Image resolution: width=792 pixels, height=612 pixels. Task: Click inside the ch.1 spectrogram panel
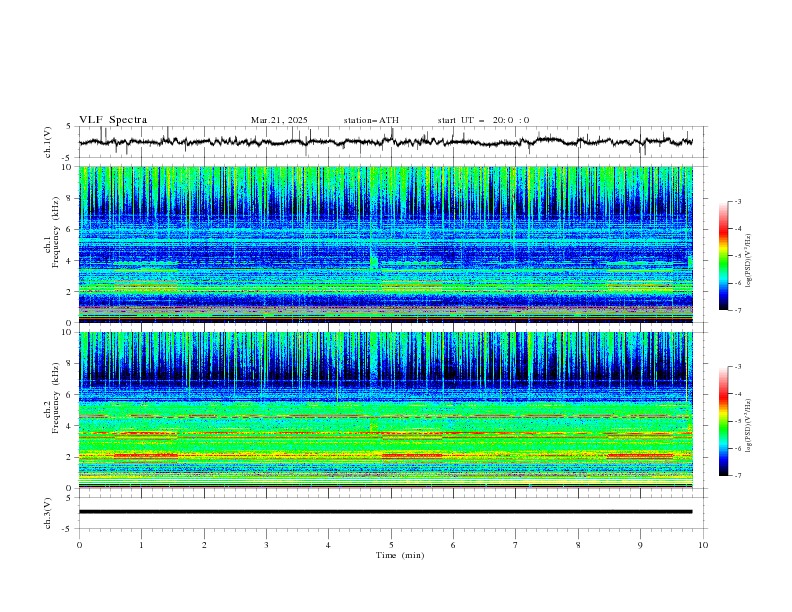pos(385,244)
